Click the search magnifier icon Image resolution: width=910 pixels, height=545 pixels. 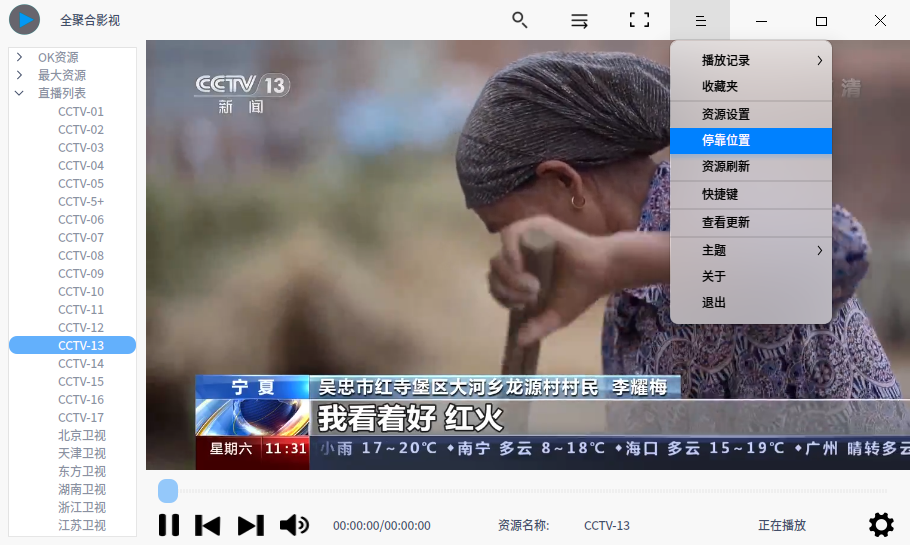519,20
